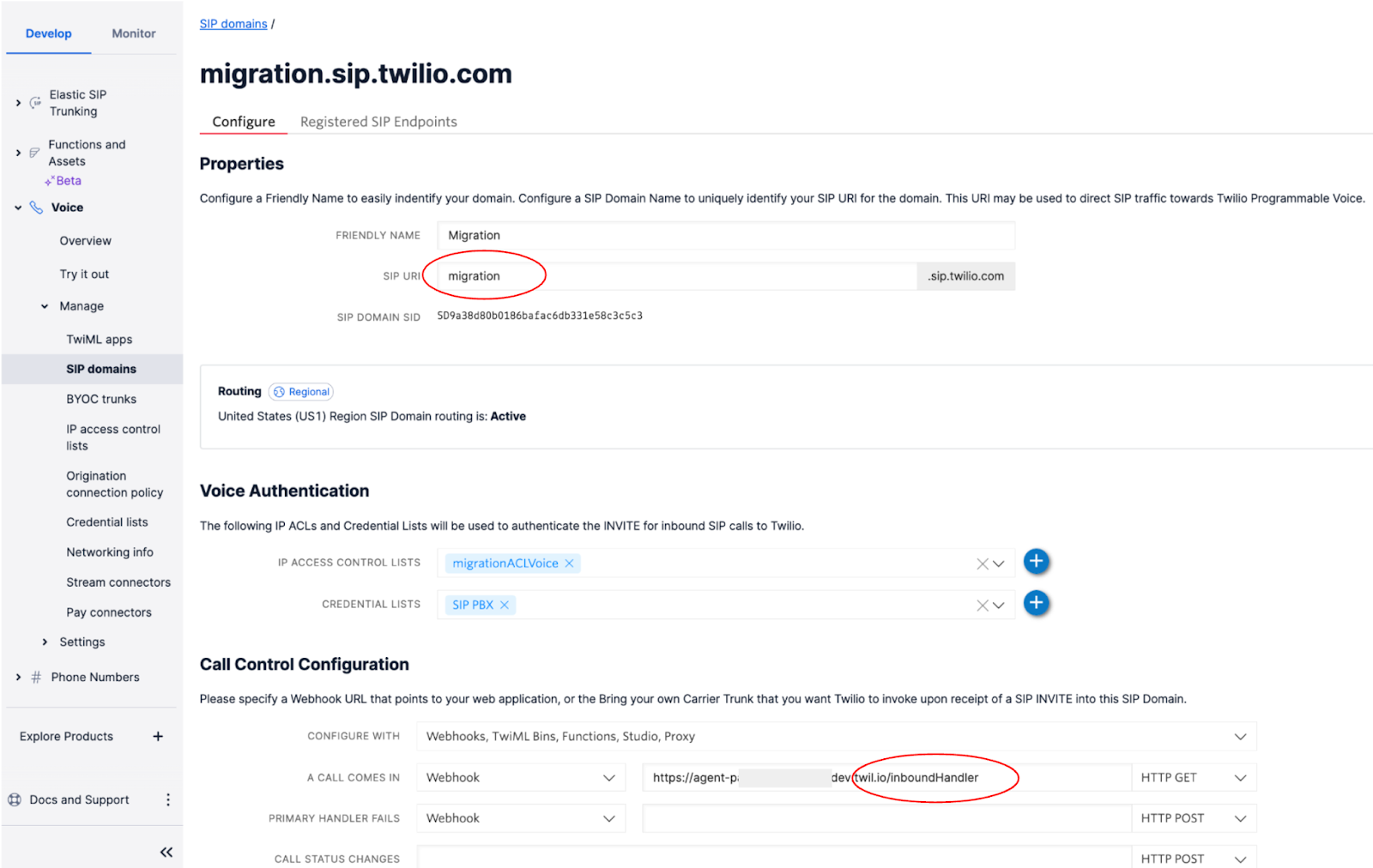Select the Configure tab
Image resolution: width=1373 pixels, height=868 pixels.
pyautogui.click(x=244, y=122)
